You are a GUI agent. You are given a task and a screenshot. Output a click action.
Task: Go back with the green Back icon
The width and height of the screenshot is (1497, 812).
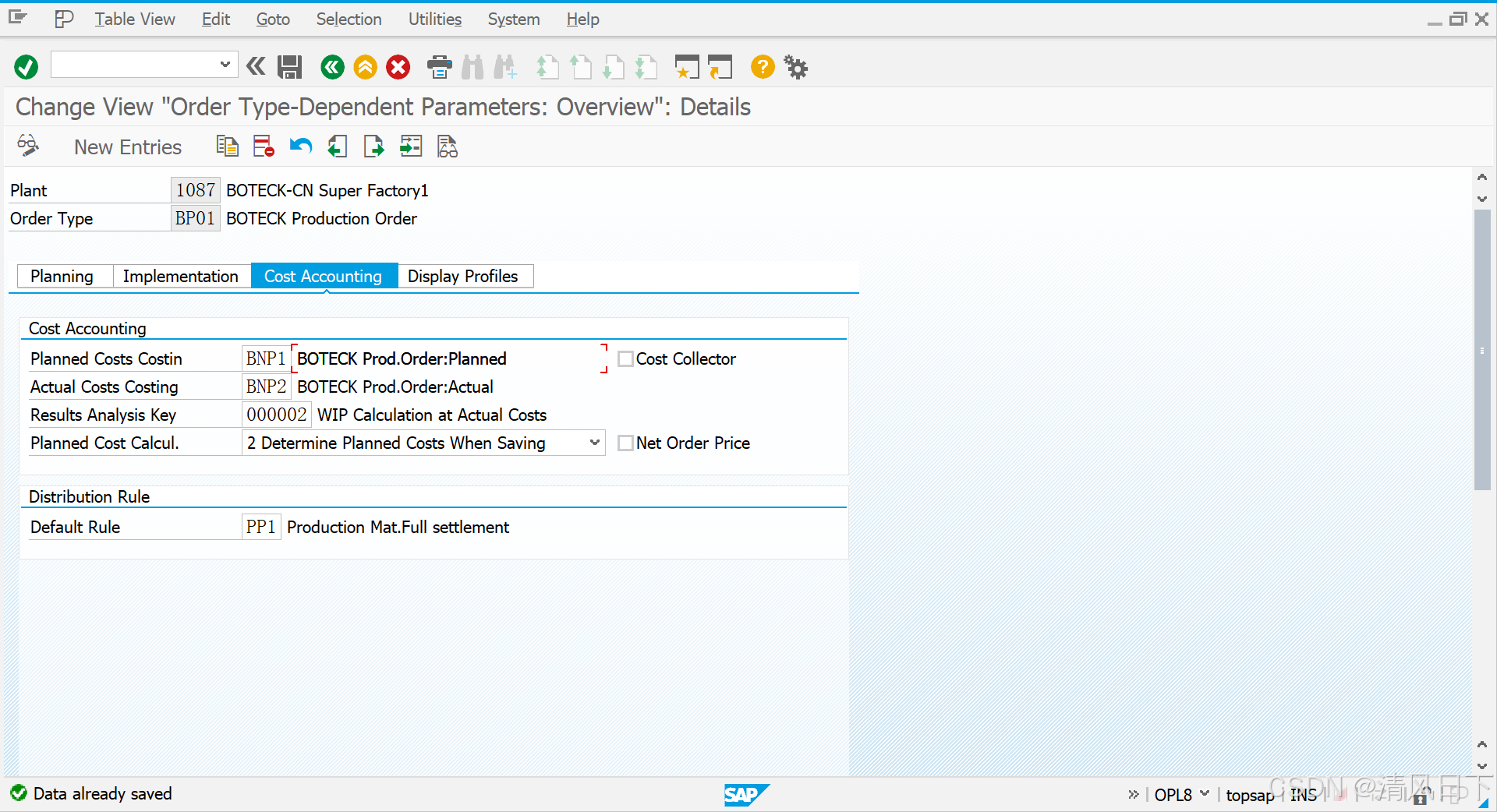point(332,67)
